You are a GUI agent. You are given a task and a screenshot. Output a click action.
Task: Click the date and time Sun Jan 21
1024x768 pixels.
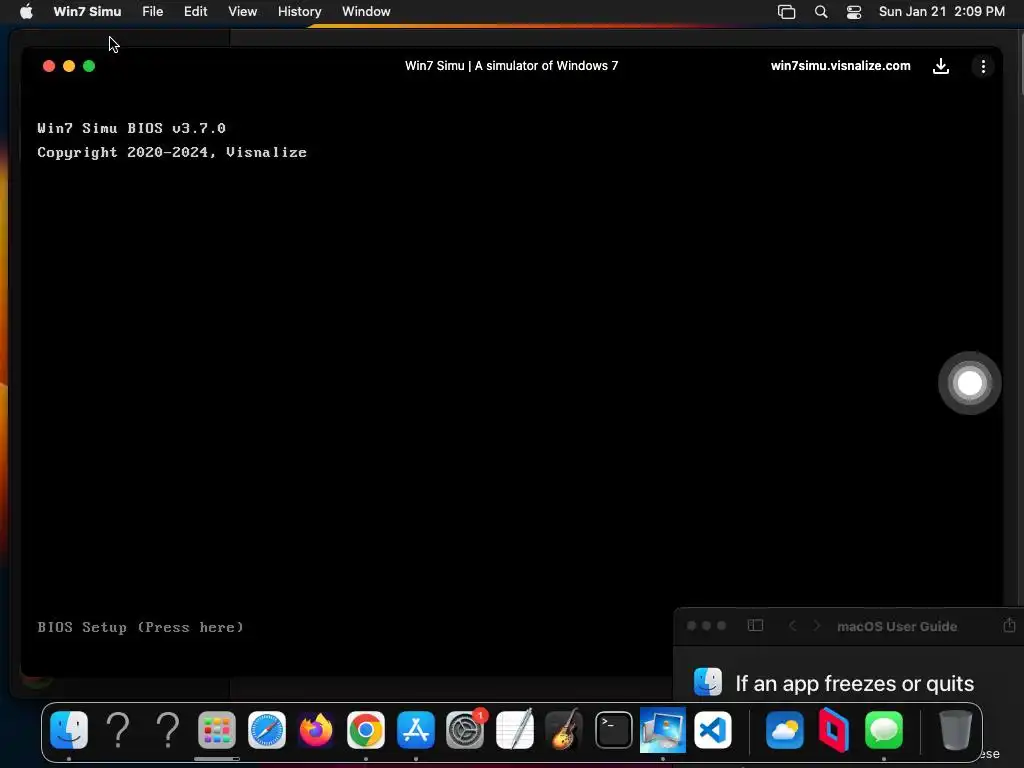click(x=942, y=11)
